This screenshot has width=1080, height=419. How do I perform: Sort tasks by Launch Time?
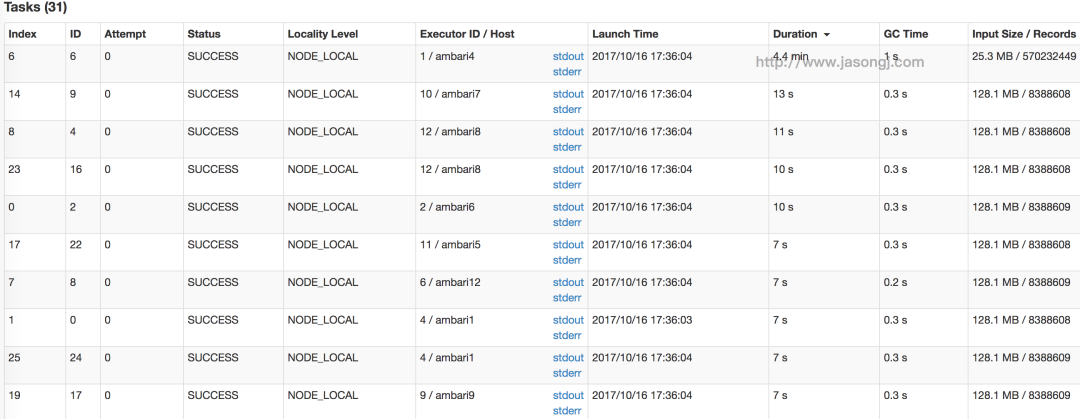click(x=625, y=34)
